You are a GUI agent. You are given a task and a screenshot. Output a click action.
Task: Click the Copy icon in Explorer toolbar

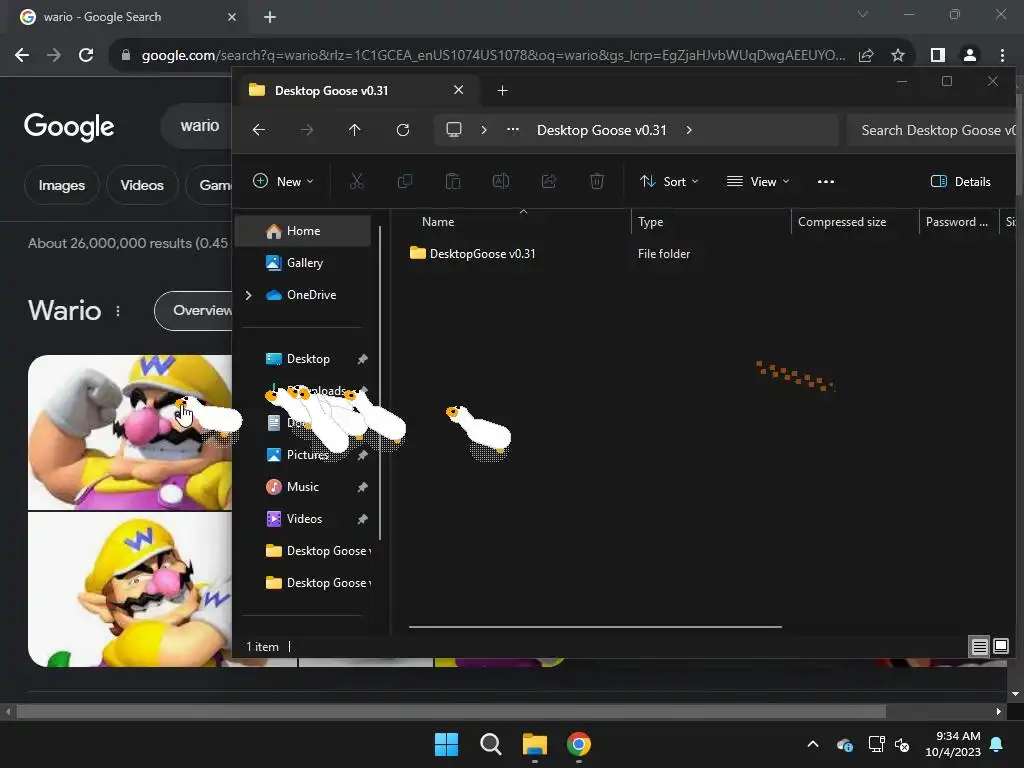tap(405, 182)
